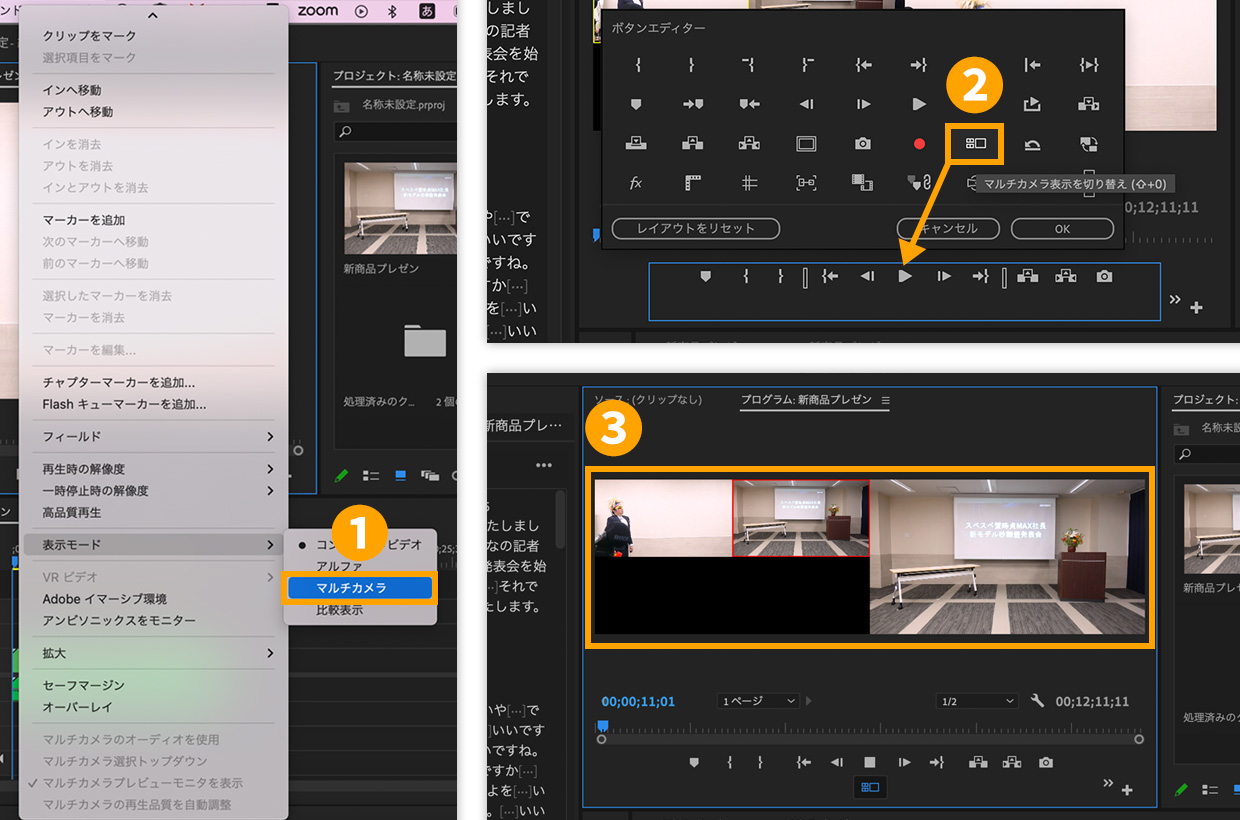Click Step Forward in Program monitor with stop button
This screenshot has width=1240, height=820.
(904, 762)
